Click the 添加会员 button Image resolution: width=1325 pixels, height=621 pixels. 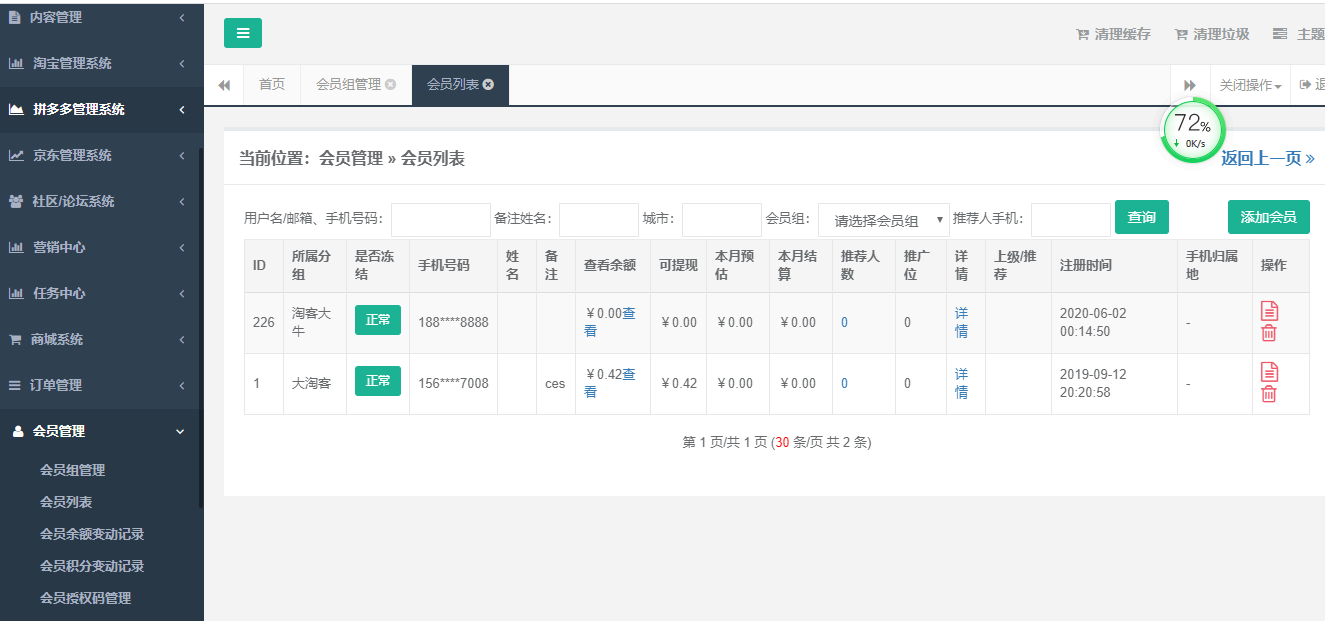pos(1268,217)
